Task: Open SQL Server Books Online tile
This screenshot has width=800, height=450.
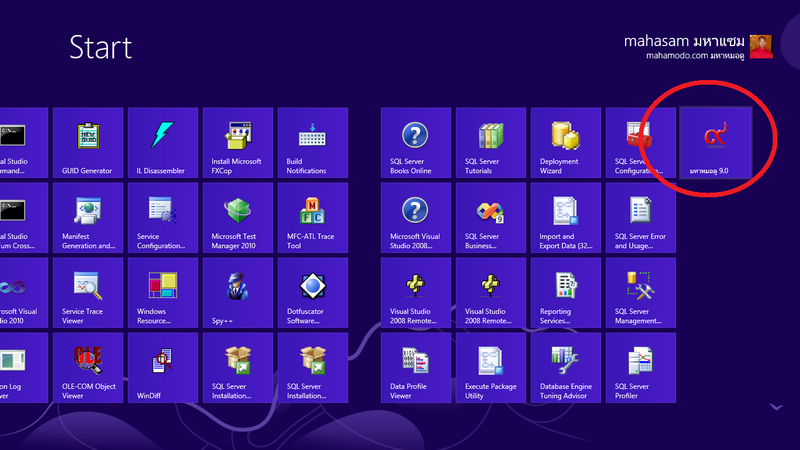Action: (x=416, y=143)
